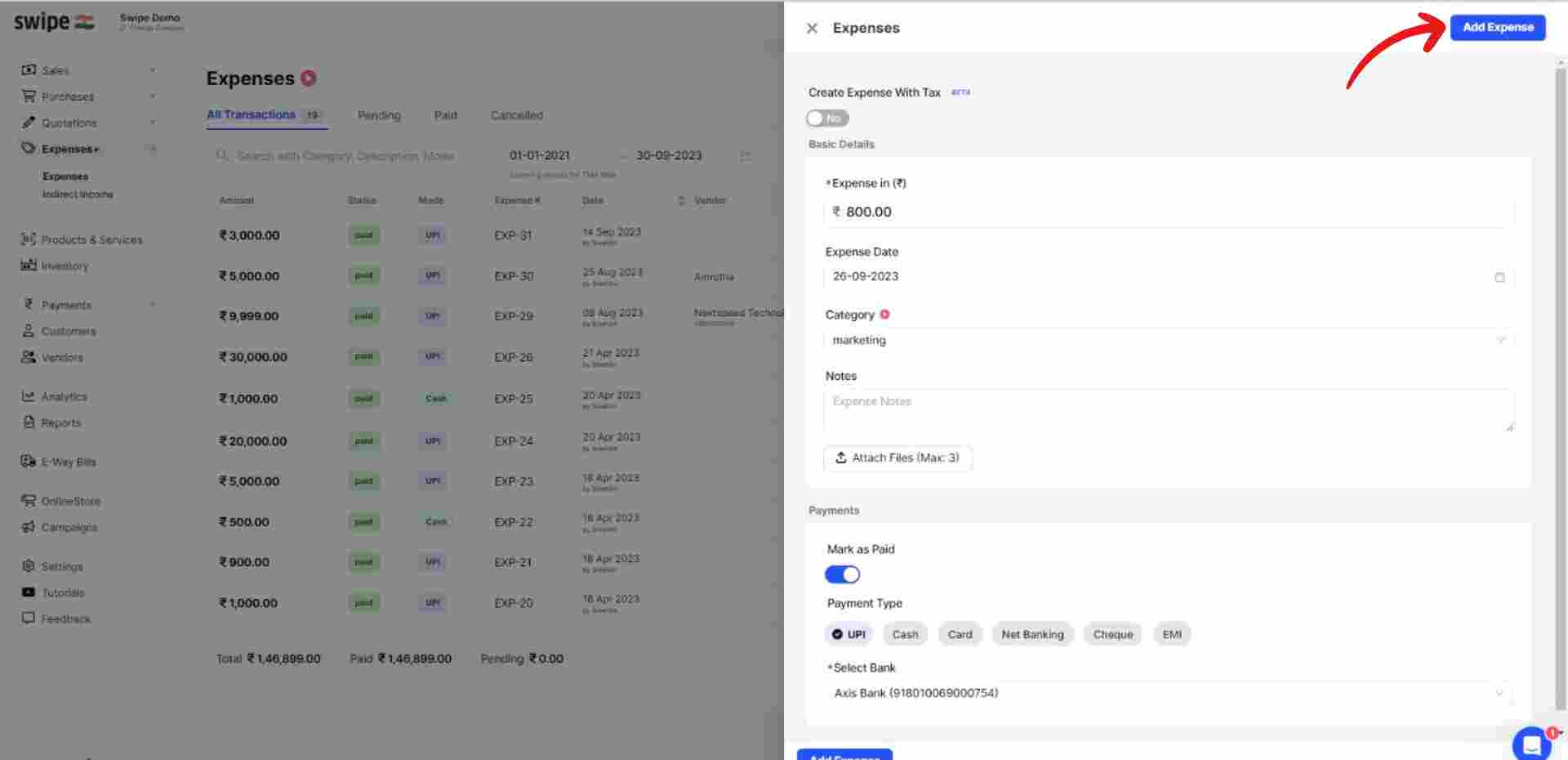
Task: Click the Campaigns megaphone icon
Action: coord(29,527)
